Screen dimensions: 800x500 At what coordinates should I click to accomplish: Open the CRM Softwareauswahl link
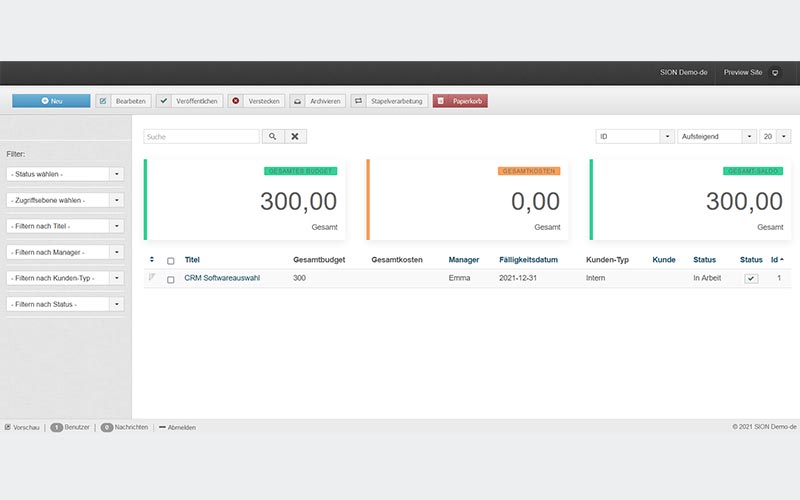pos(222,278)
